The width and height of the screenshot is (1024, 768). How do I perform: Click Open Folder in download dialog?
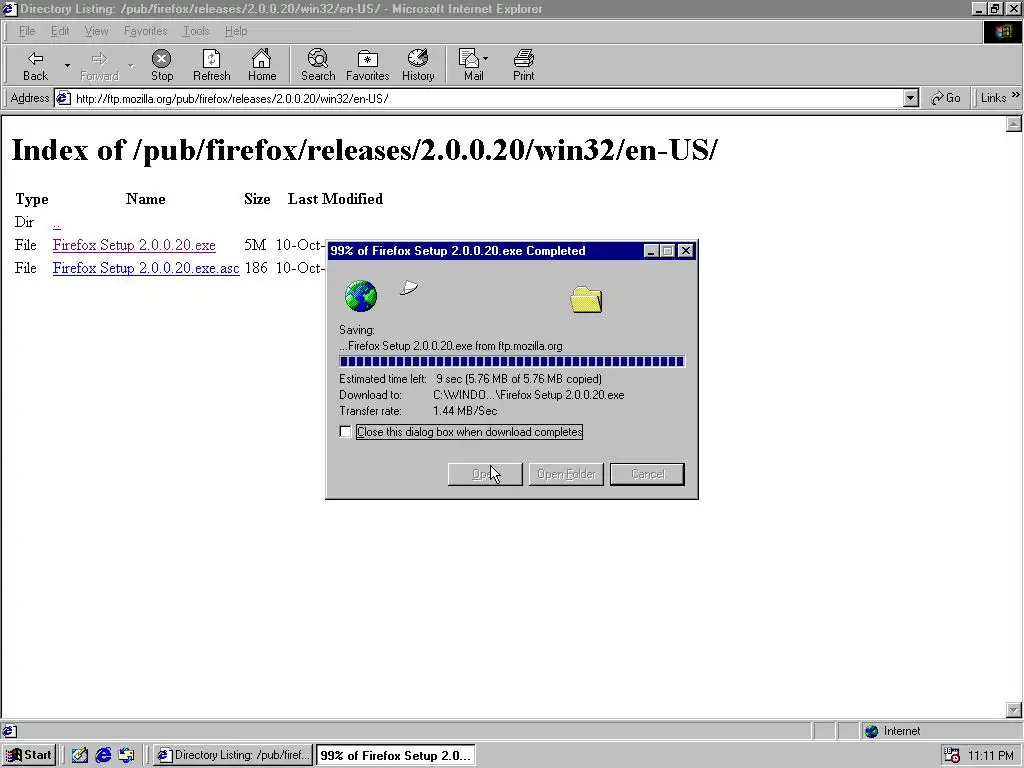click(x=566, y=474)
